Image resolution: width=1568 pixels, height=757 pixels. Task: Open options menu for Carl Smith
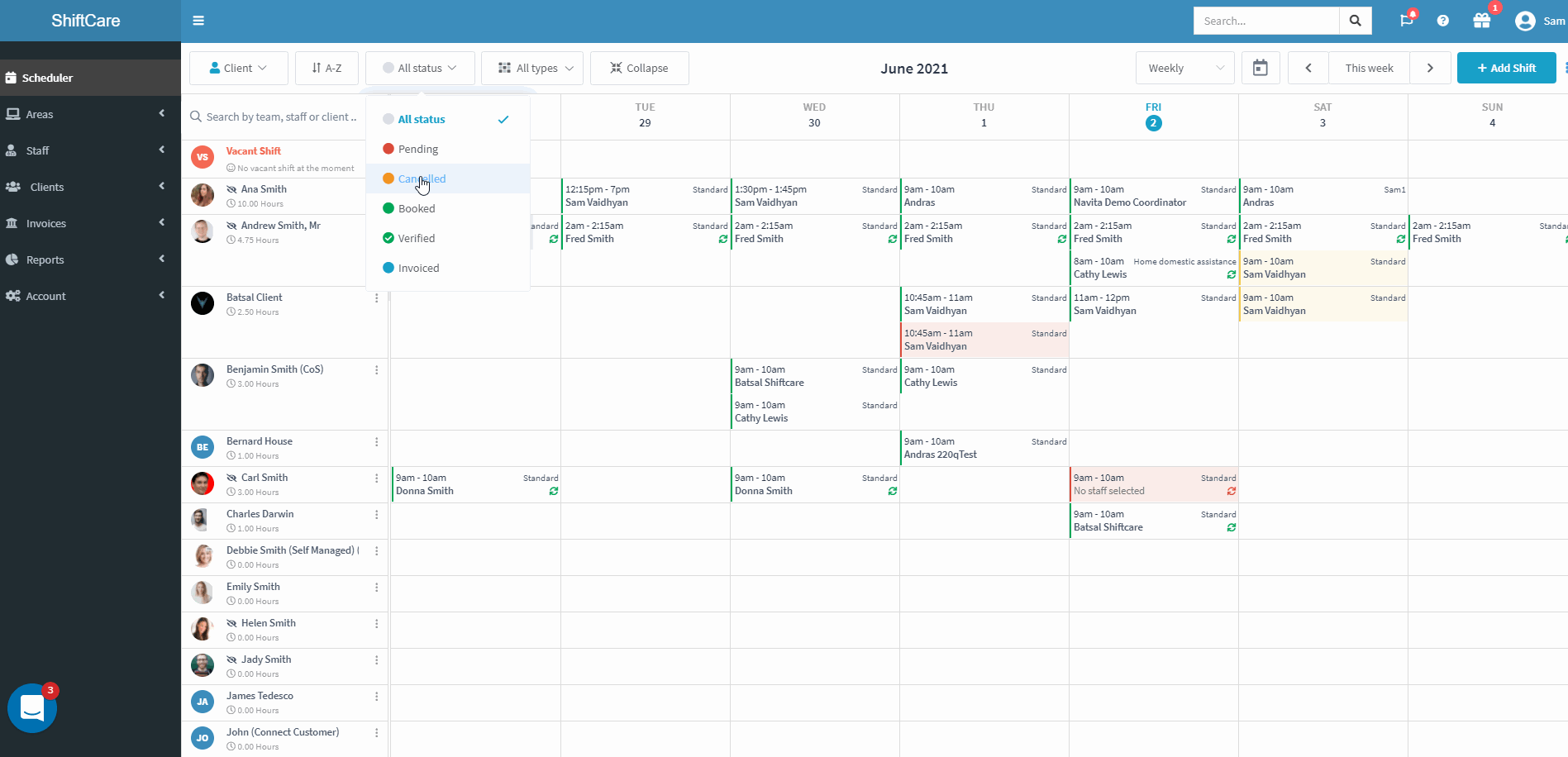[x=377, y=478]
